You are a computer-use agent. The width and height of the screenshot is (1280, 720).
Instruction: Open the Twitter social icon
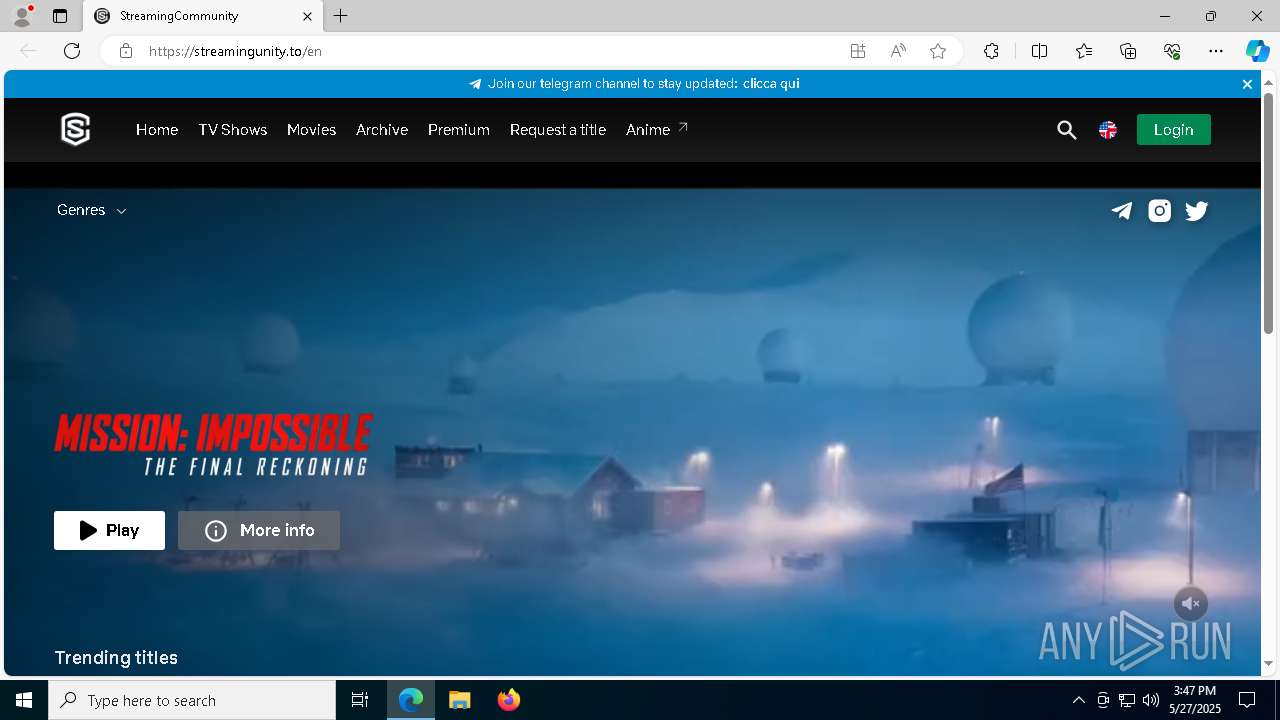click(x=1197, y=211)
